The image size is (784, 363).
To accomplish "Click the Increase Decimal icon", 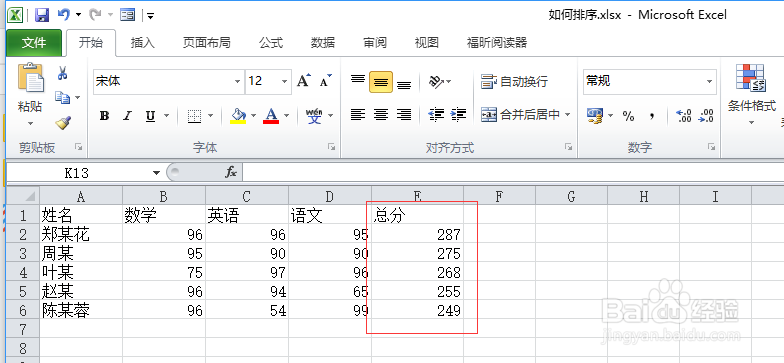I will pos(684,116).
